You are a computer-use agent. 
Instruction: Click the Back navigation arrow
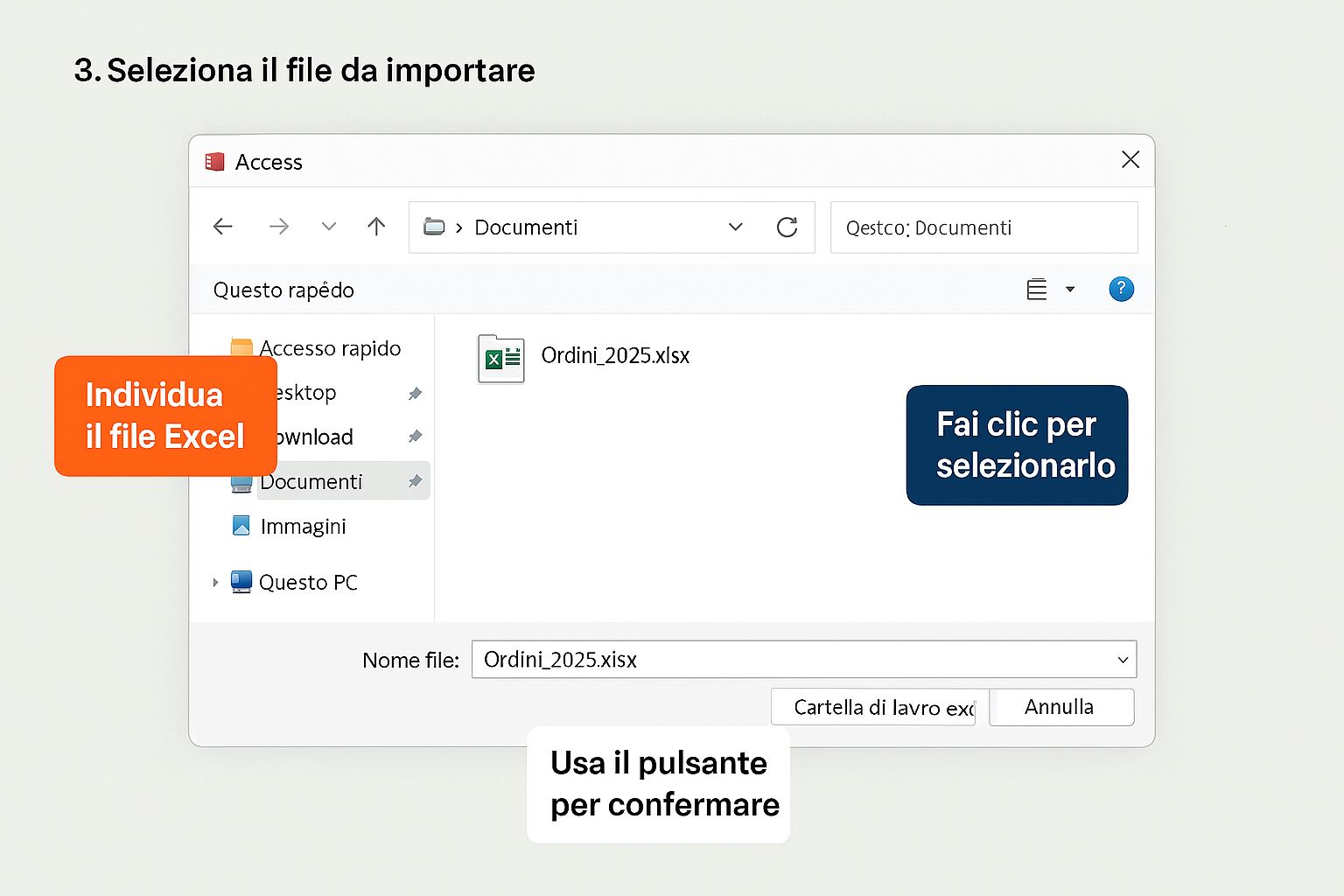[223, 227]
